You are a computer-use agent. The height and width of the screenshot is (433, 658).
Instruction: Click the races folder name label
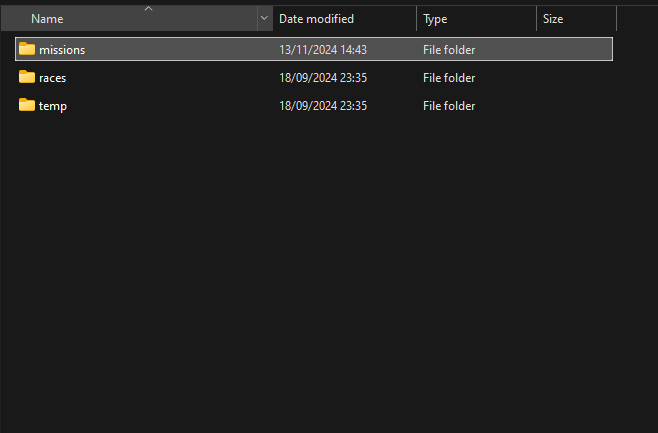coord(53,78)
